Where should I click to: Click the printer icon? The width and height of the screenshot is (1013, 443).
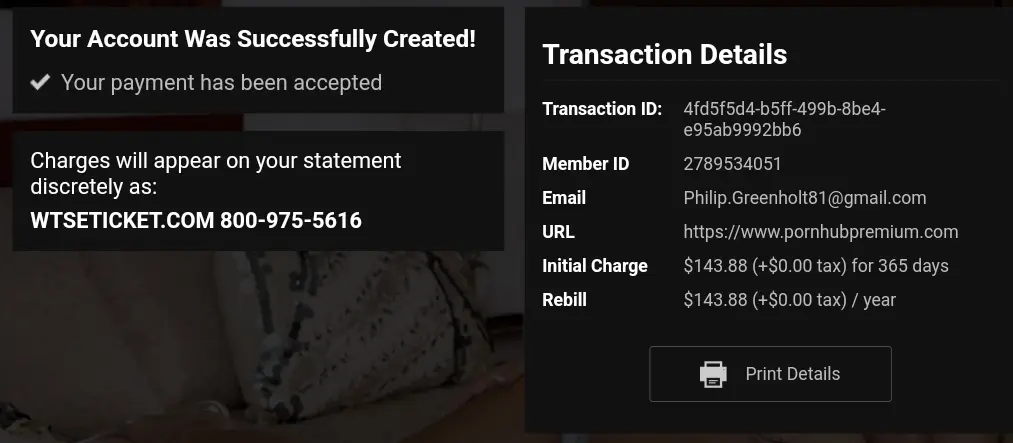pyautogui.click(x=713, y=375)
